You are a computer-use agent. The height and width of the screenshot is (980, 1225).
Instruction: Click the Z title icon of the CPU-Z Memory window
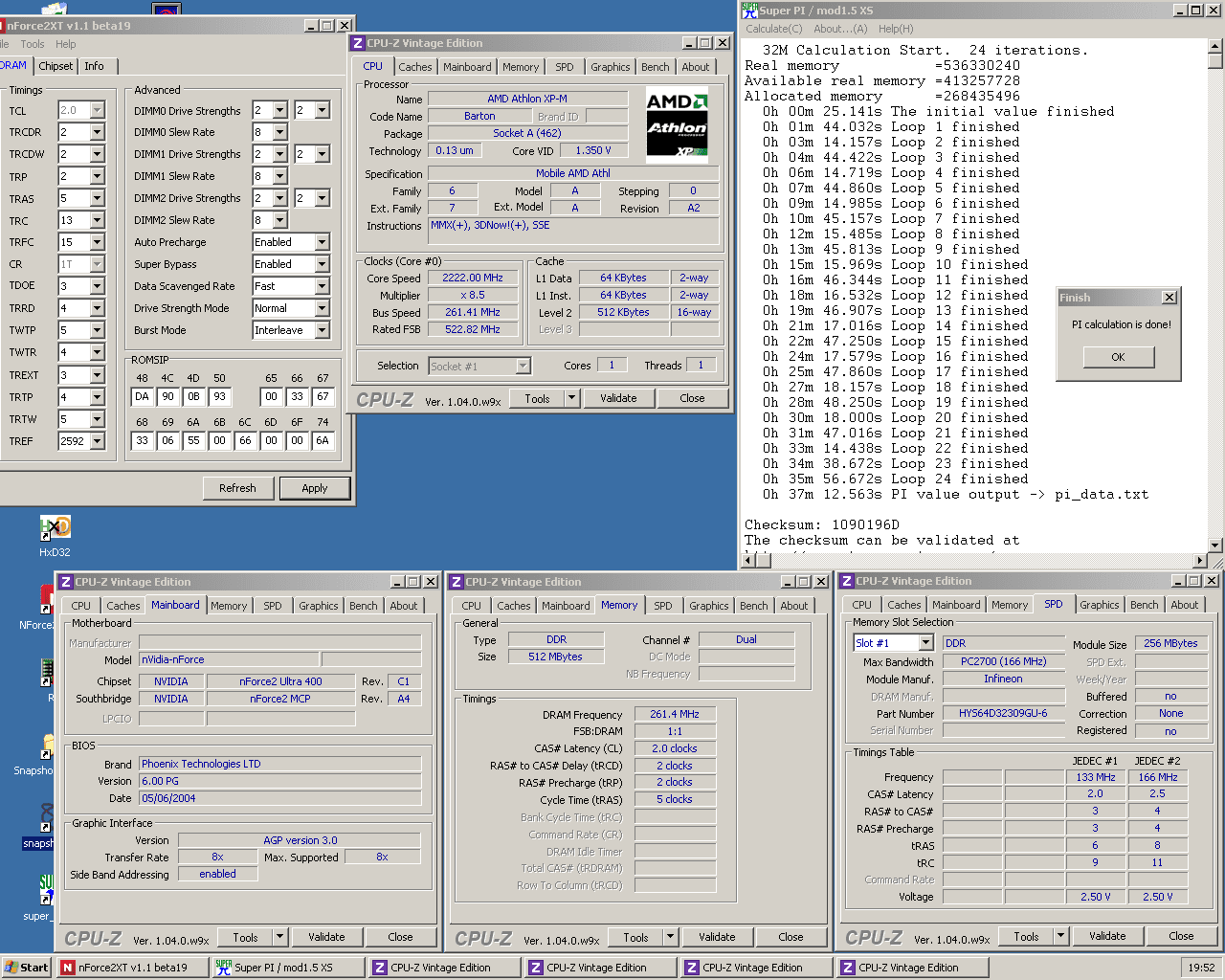457,582
